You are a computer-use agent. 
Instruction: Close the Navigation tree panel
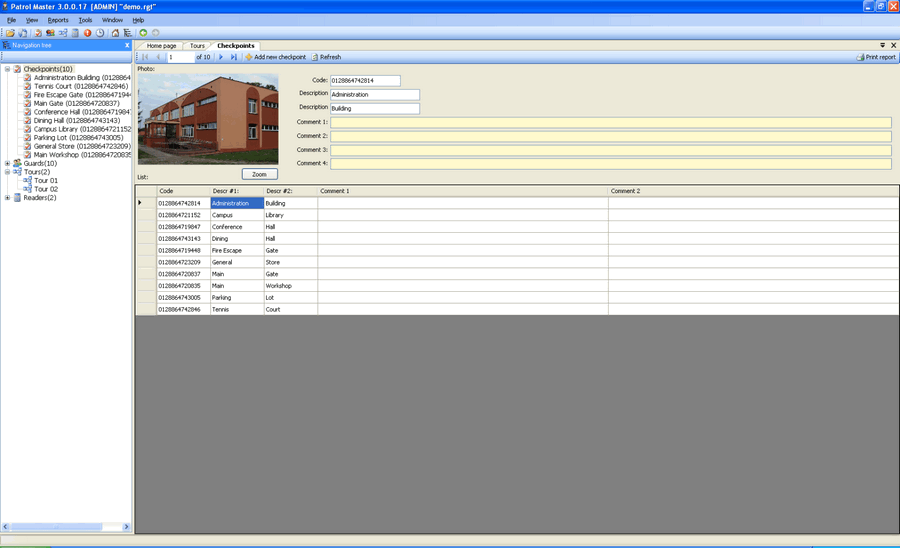pos(127,45)
